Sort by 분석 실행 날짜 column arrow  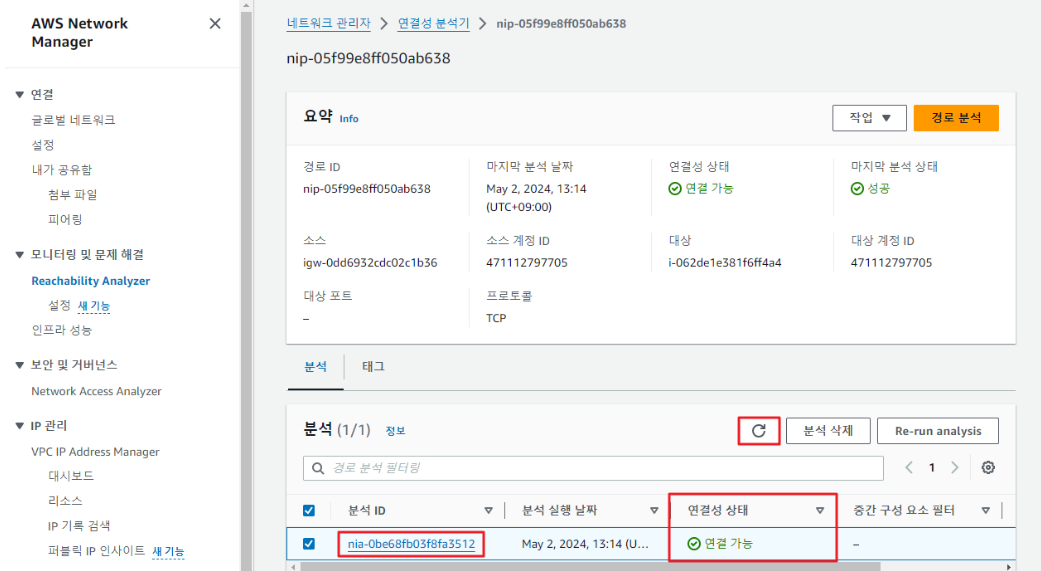[654, 511]
